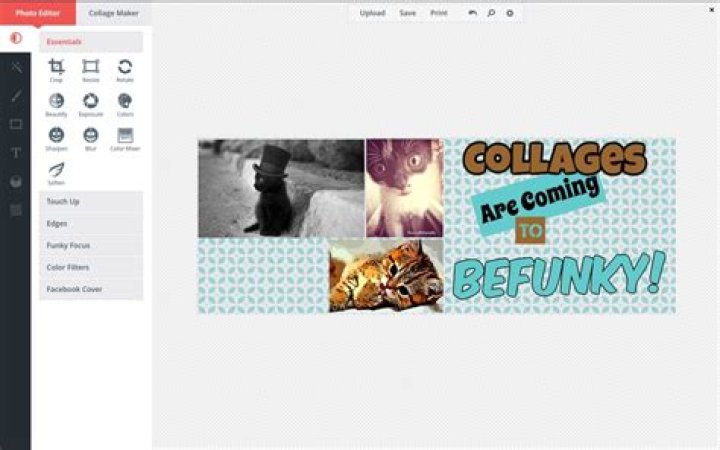Open the Text tool in sidebar
720x450 pixels.
coord(16,153)
